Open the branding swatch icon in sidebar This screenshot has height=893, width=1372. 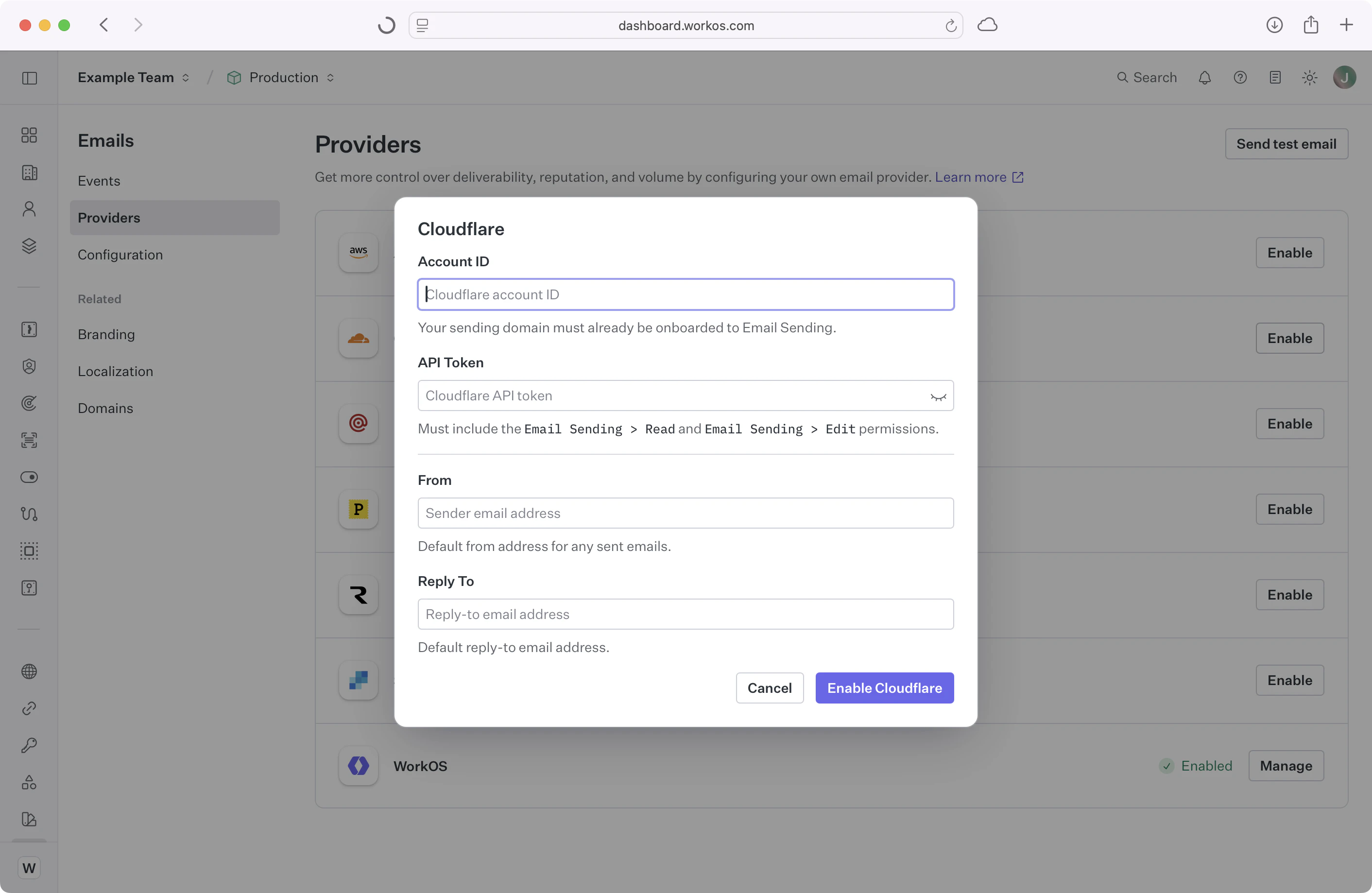click(x=29, y=819)
